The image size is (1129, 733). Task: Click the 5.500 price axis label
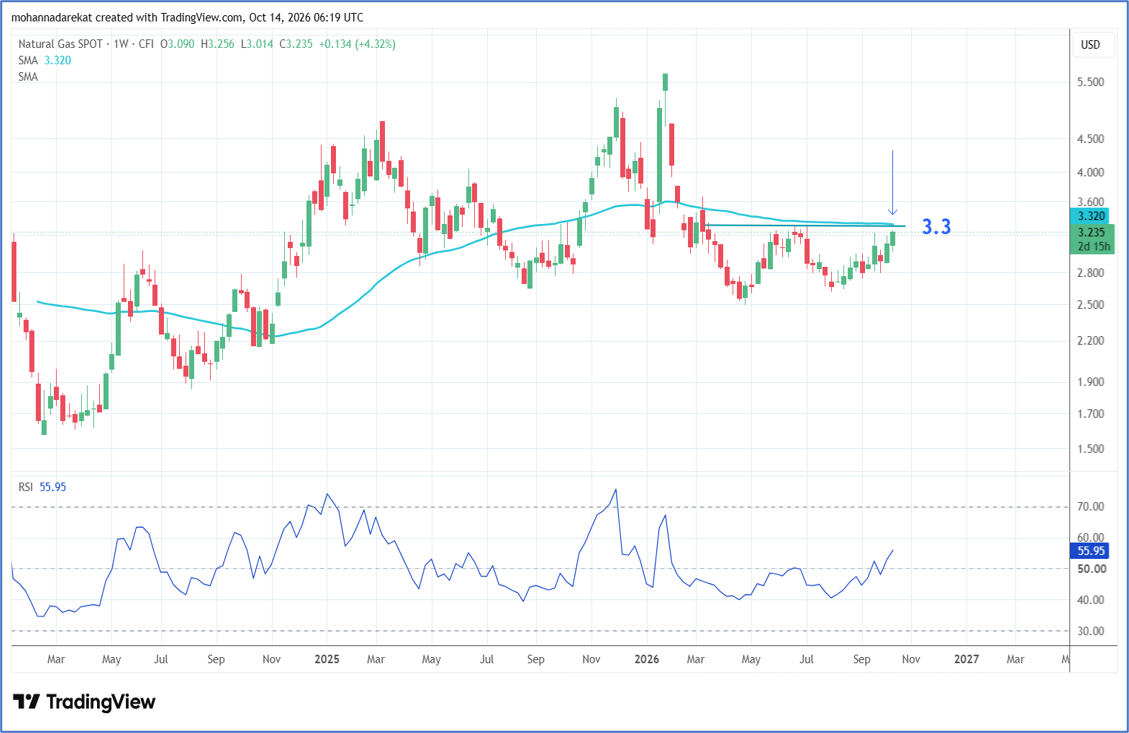[1091, 83]
